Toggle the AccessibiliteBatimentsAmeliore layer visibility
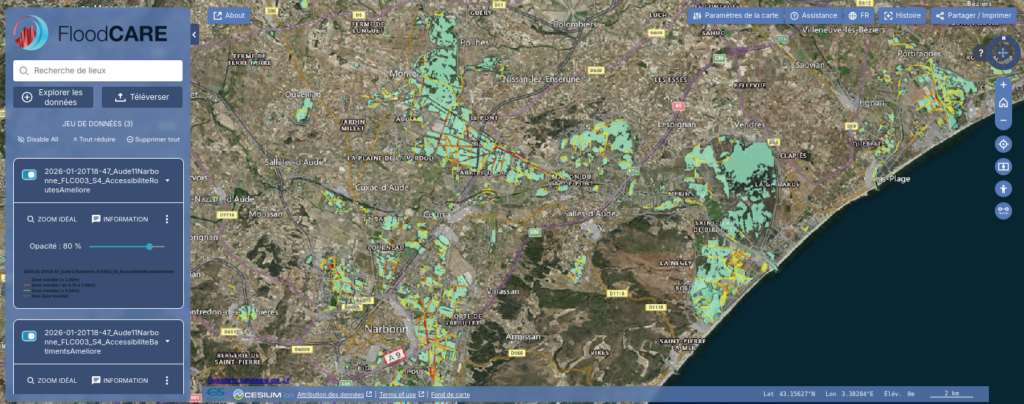The height and width of the screenshot is (404, 1024). pos(29,336)
